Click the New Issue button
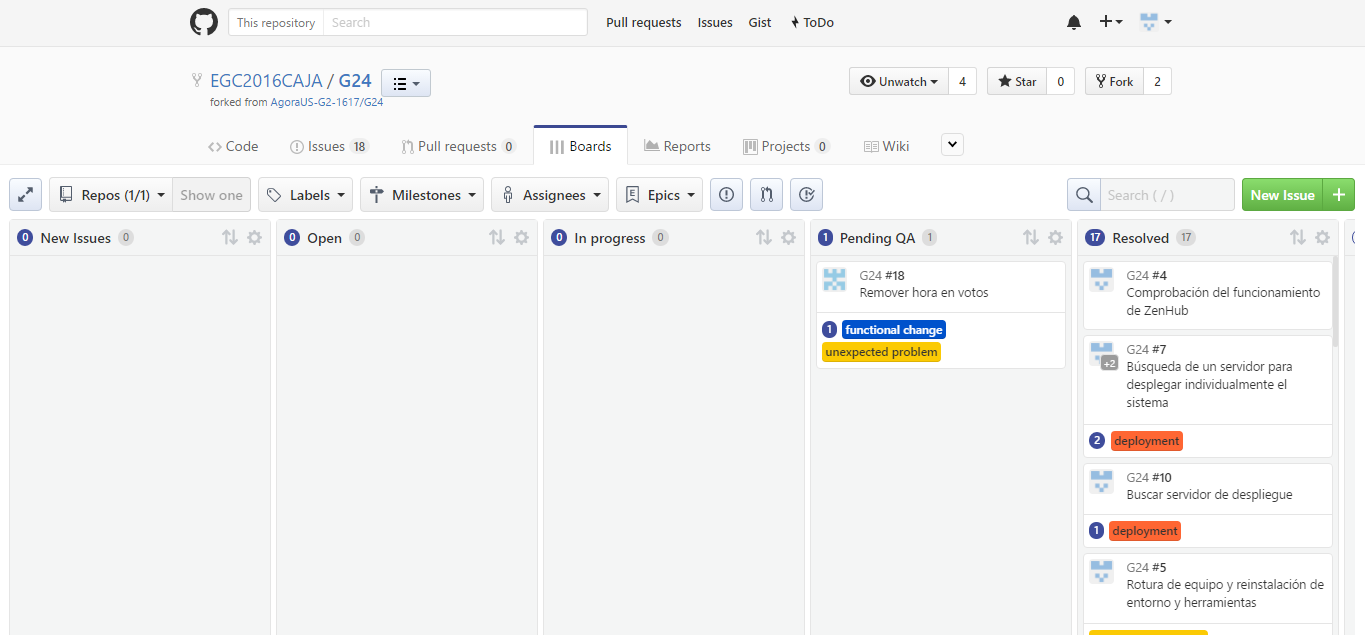Viewport: 1365px width, 635px height. pyautogui.click(x=1282, y=195)
